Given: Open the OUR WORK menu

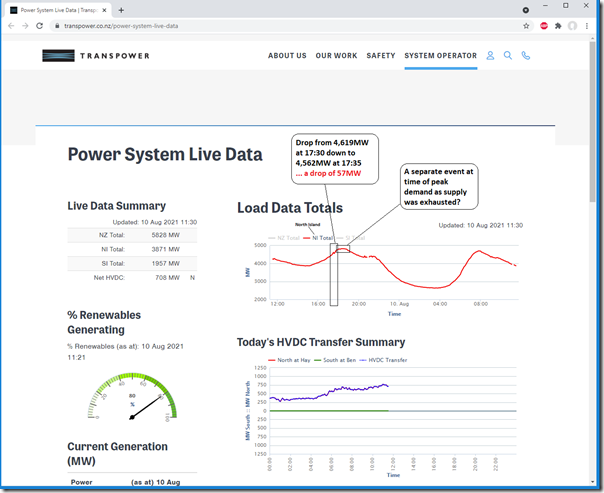Looking at the screenshot, I should click(336, 56).
